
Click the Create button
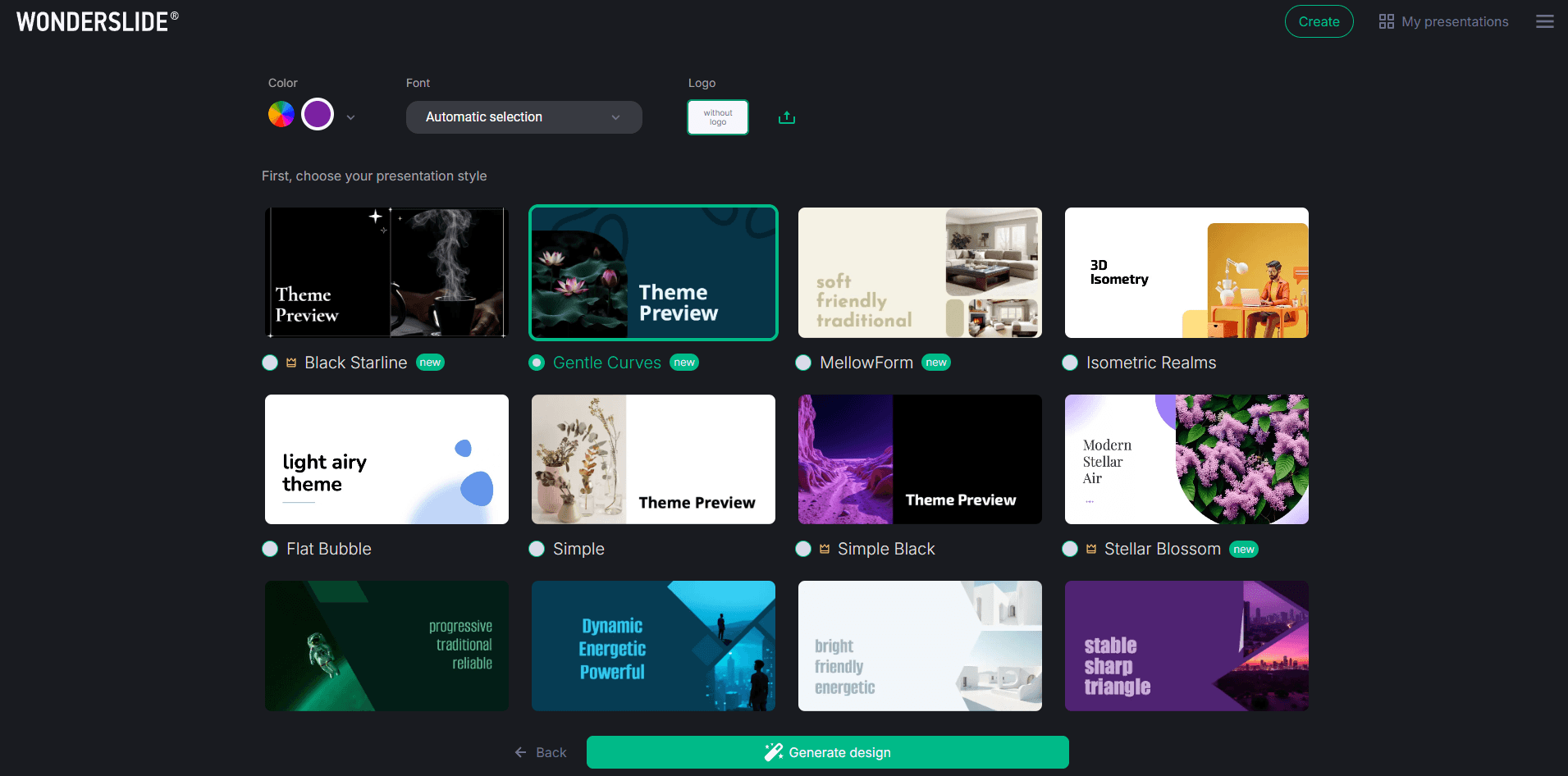pos(1319,21)
